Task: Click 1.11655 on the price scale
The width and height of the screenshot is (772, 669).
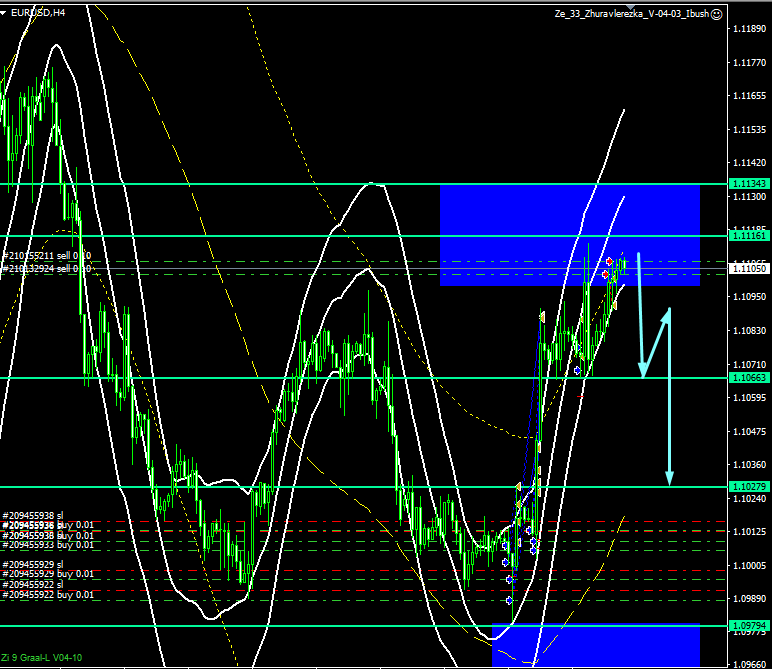Action: click(x=749, y=96)
